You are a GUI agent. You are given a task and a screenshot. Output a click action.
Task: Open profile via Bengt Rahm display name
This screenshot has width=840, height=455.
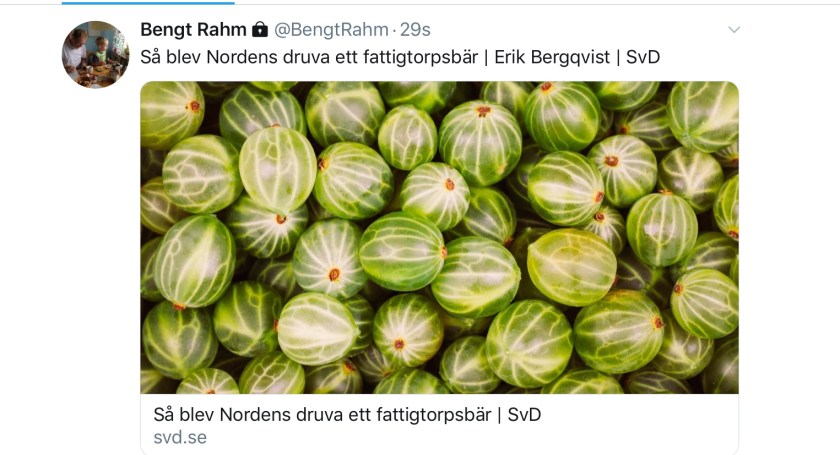[x=193, y=29]
